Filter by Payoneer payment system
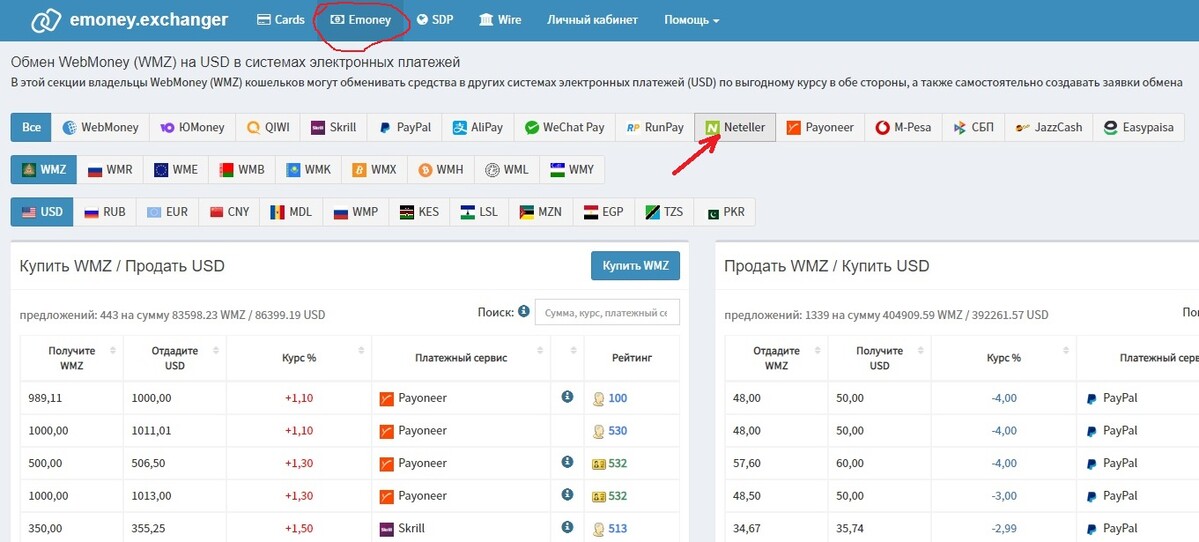 [820, 128]
